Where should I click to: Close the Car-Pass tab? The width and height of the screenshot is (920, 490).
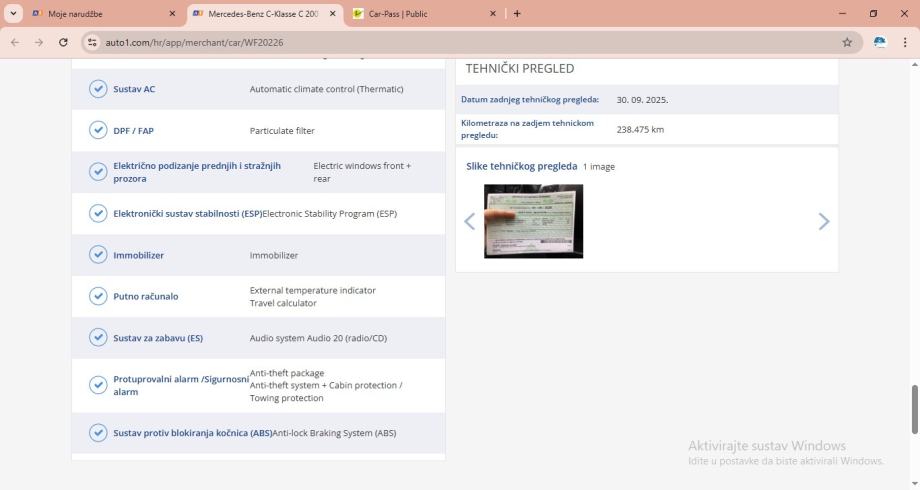click(493, 13)
